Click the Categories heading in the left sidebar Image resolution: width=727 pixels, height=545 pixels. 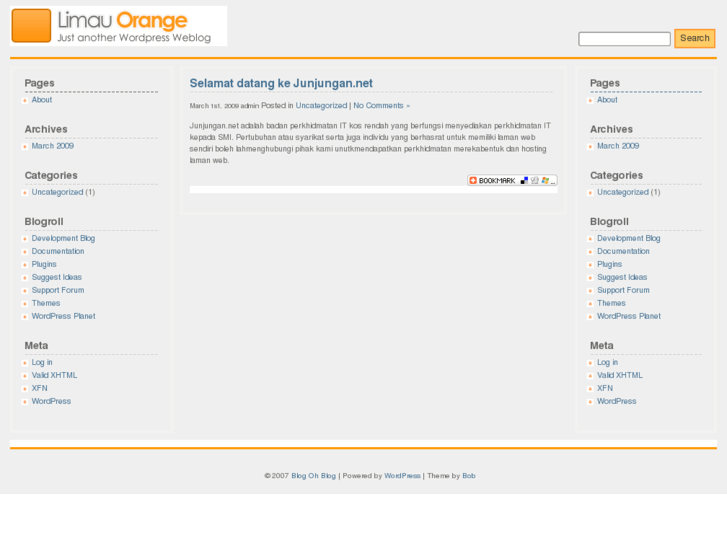click(x=51, y=175)
